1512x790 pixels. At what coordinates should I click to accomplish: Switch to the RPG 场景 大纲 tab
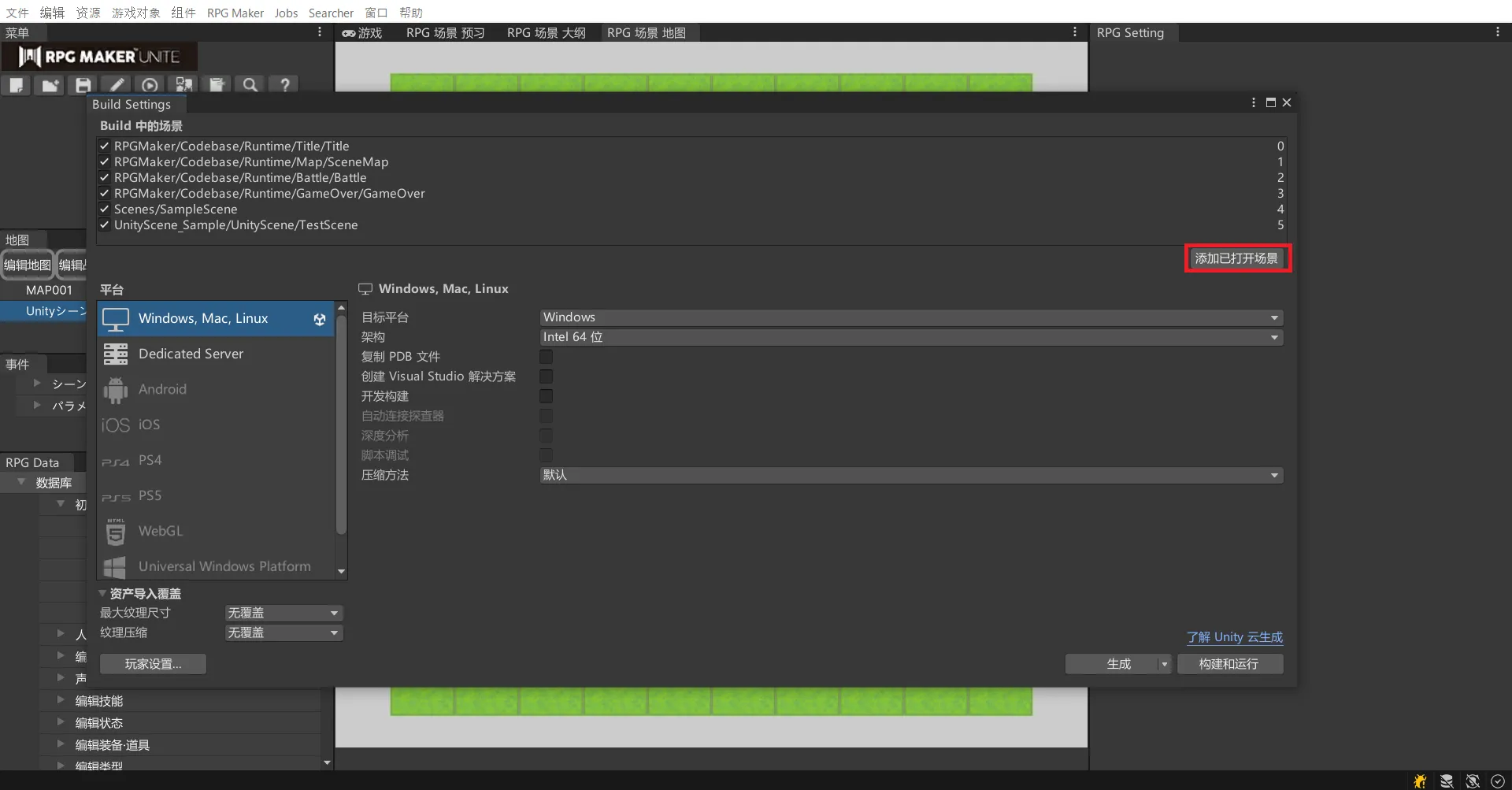click(x=546, y=32)
